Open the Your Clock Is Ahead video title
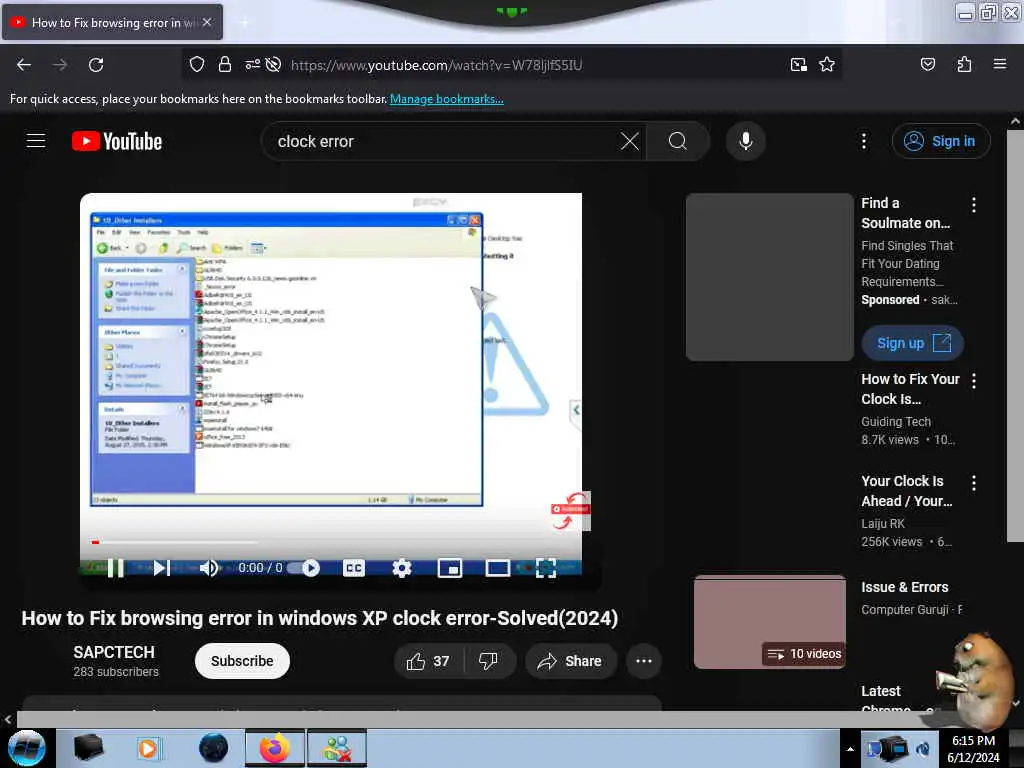This screenshot has width=1024, height=768. [906, 491]
